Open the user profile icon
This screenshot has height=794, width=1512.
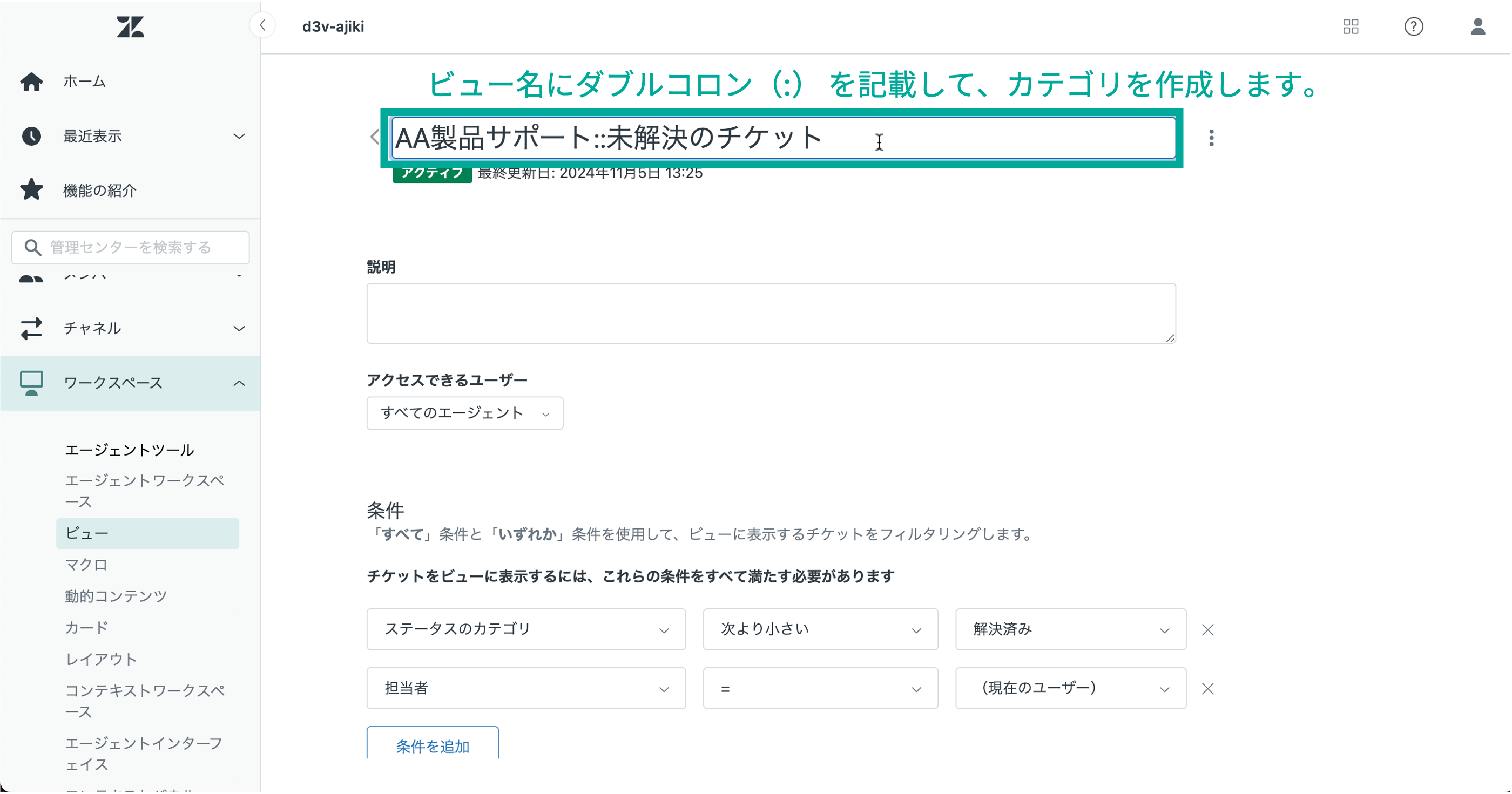click(1479, 26)
